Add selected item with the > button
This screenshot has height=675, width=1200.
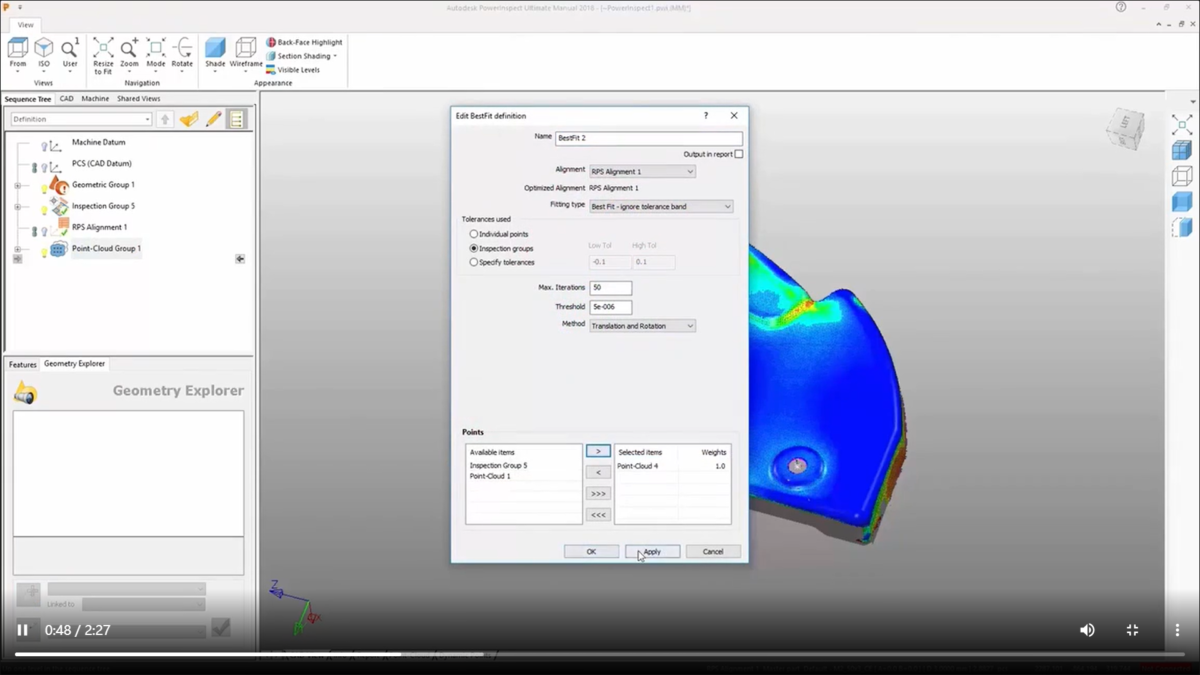click(x=598, y=452)
